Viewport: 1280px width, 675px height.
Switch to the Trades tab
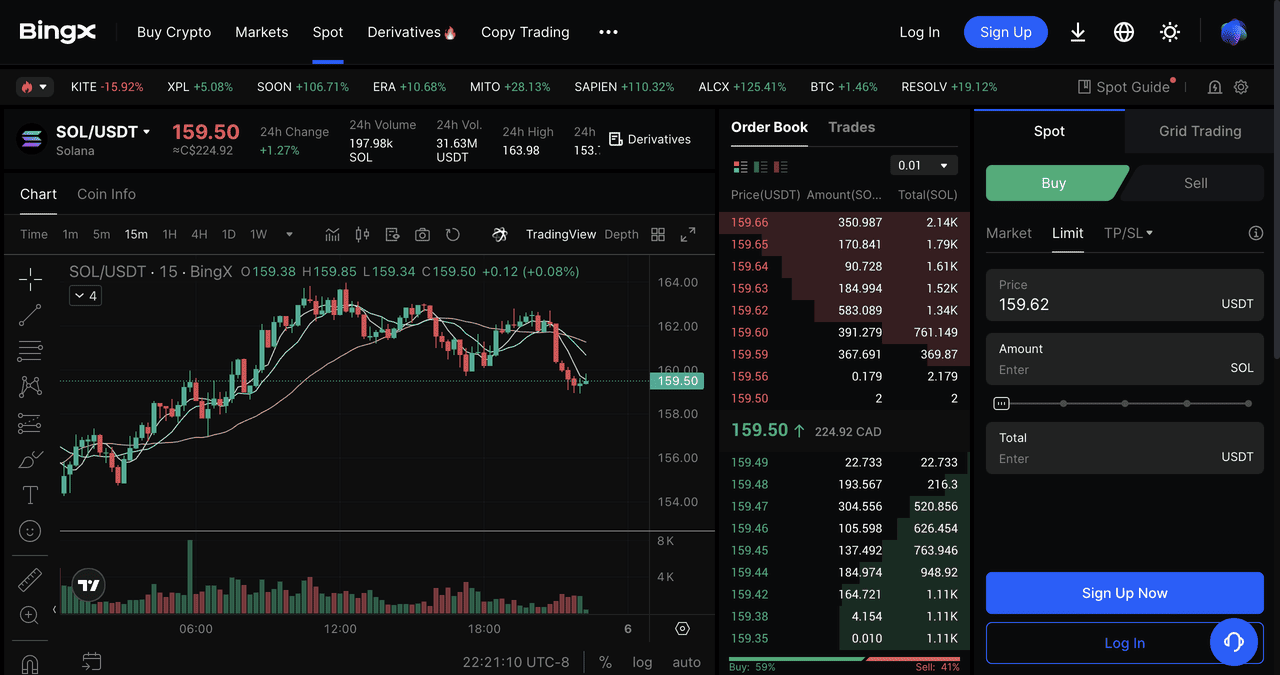[x=851, y=127]
